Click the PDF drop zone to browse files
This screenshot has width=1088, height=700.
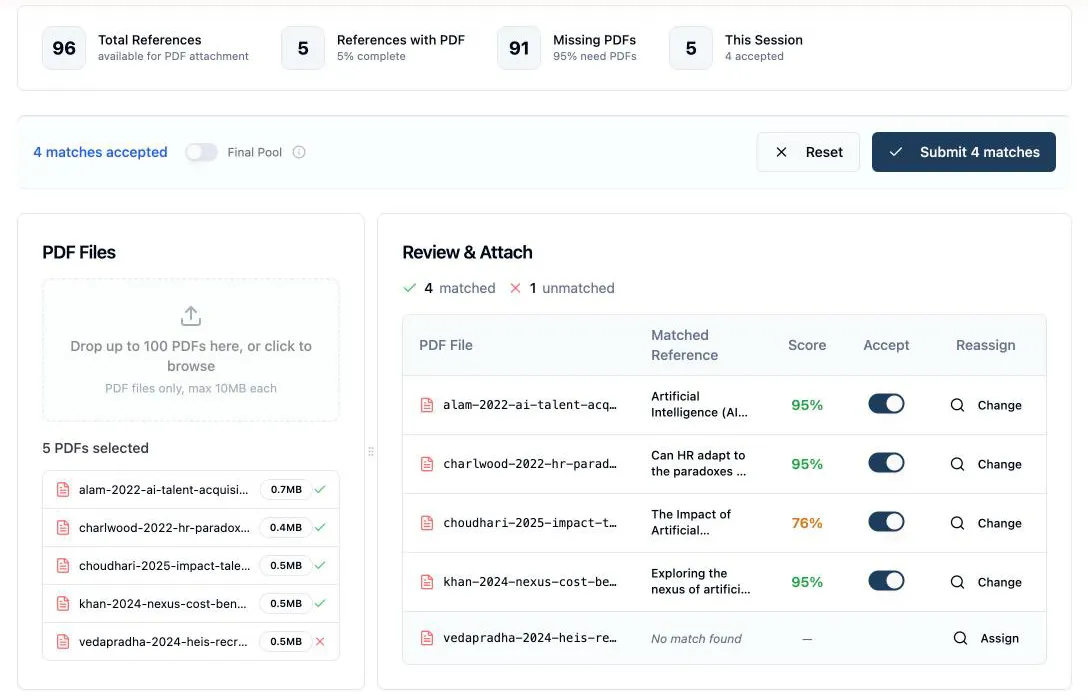tap(191, 350)
